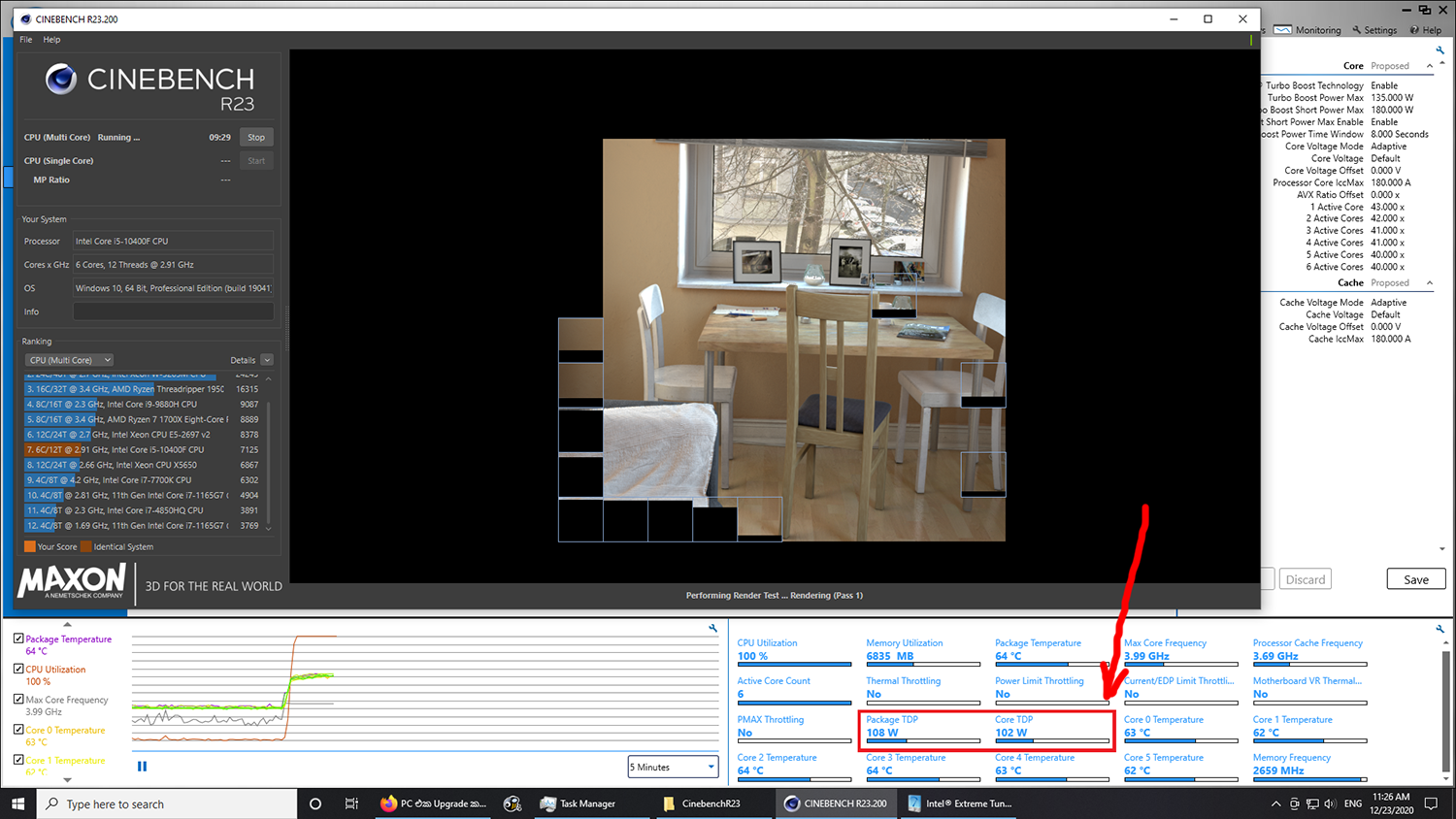This screenshot has width=1456, height=819.
Task: Click the Core Voltage Mode Adaptive value
Action: (1388, 147)
